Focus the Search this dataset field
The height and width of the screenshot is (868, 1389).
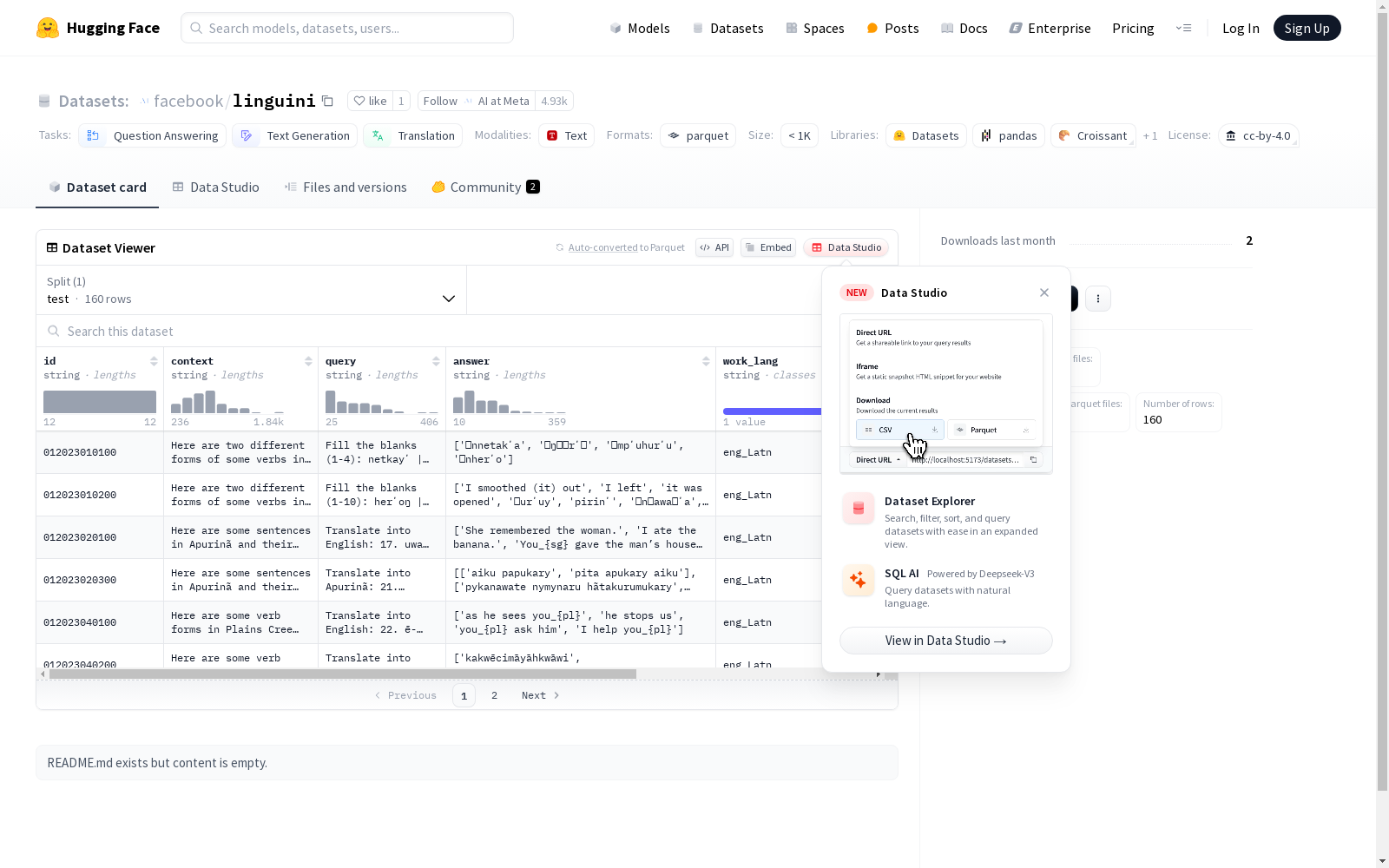tap(428, 332)
